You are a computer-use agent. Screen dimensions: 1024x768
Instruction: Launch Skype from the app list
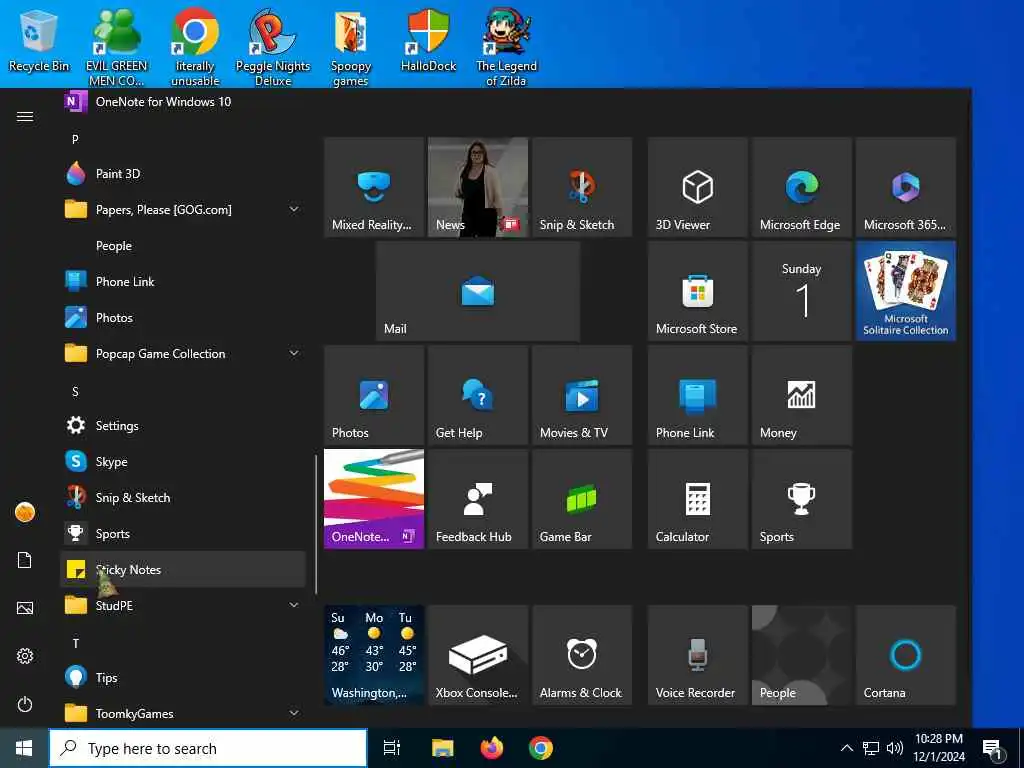tap(182, 462)
